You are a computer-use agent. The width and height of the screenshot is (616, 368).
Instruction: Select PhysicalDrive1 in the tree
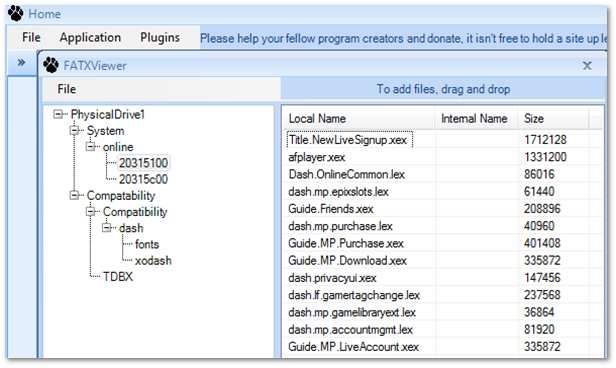pos(108,114)
